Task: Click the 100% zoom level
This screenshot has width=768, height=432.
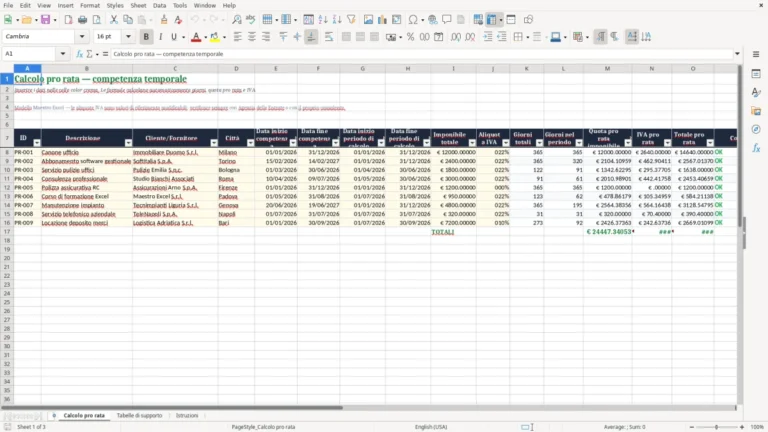Action: (x=757, y=427)
